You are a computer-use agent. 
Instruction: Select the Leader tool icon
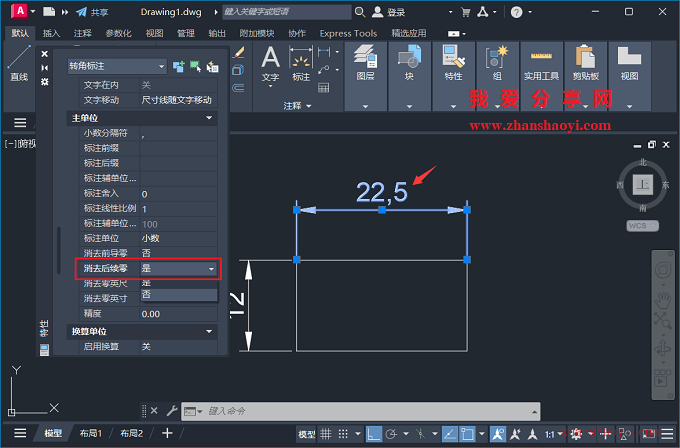[324, 69]
